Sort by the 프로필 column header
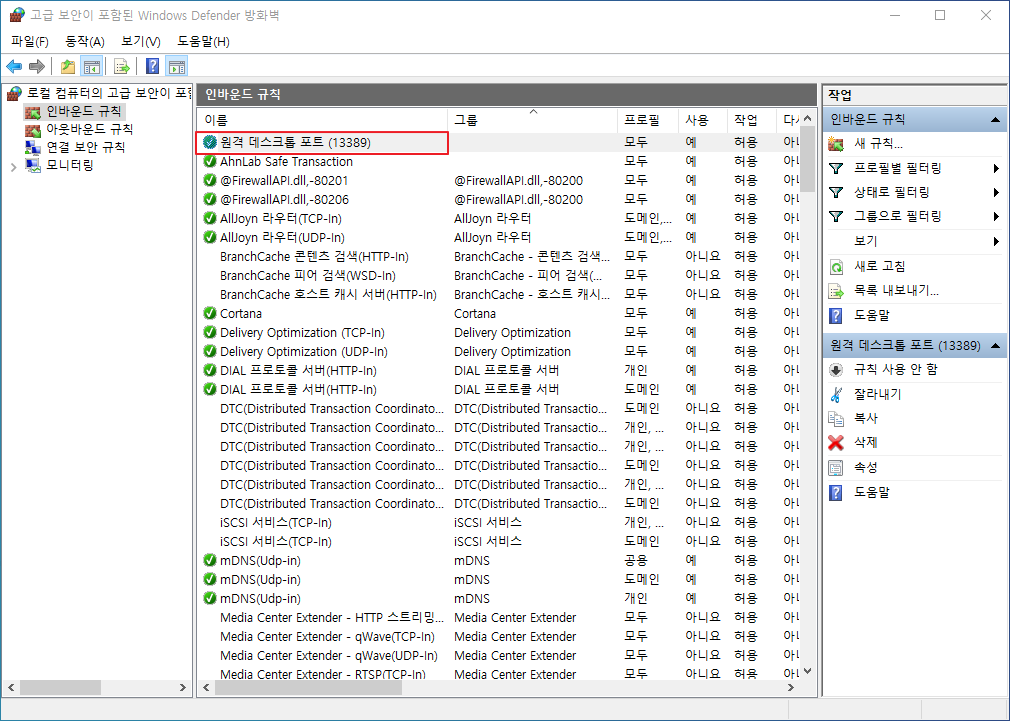 [x=647, y=120]
